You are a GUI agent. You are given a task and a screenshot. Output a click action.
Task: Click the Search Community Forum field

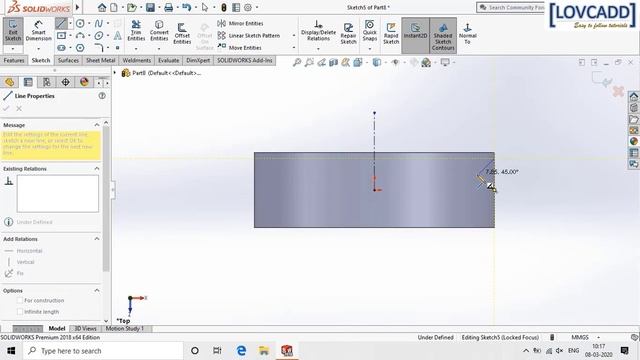[x=511, y=7]
